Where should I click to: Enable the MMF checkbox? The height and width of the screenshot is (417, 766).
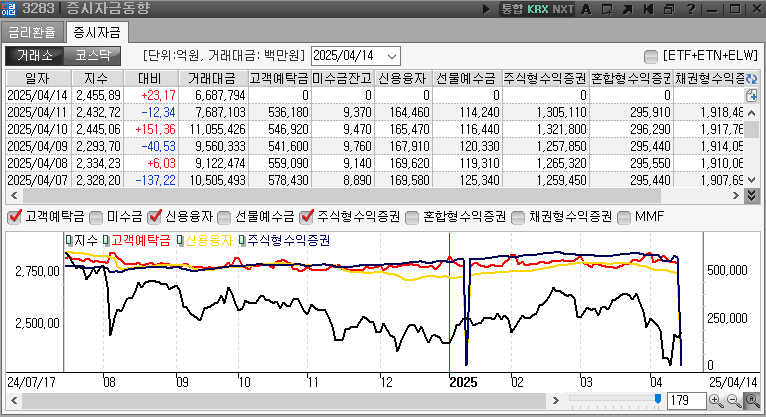(624, 217)
